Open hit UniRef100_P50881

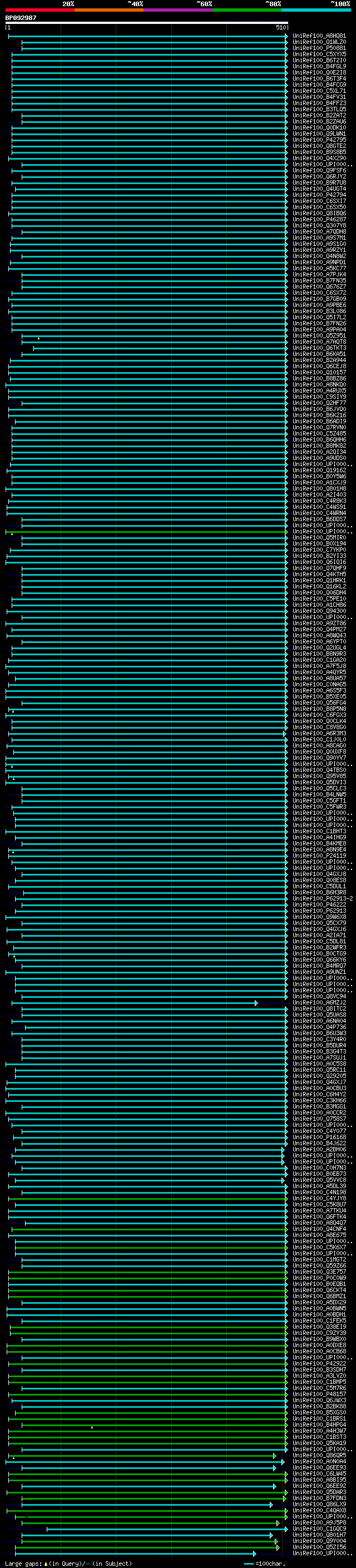click(x=319, y=48)
